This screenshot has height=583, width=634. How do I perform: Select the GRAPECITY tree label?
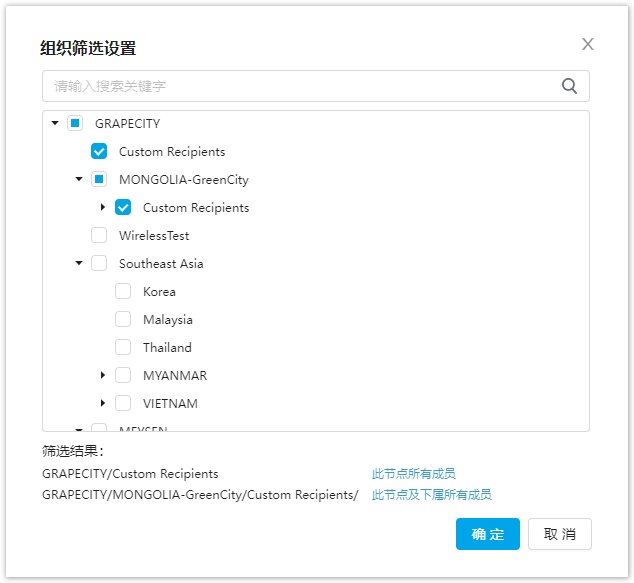(x=127, y=124)
